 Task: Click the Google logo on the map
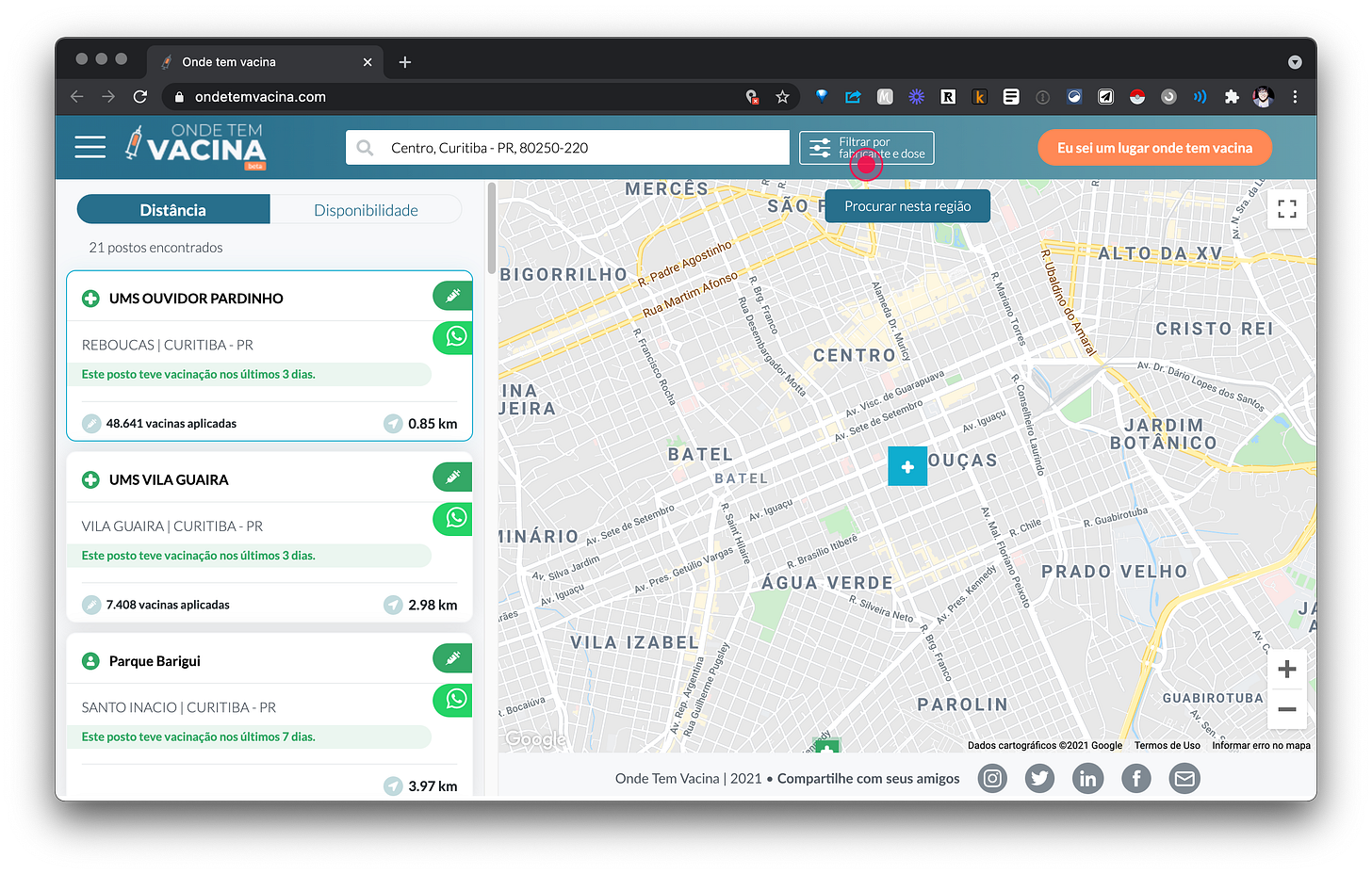click(535, 739)
